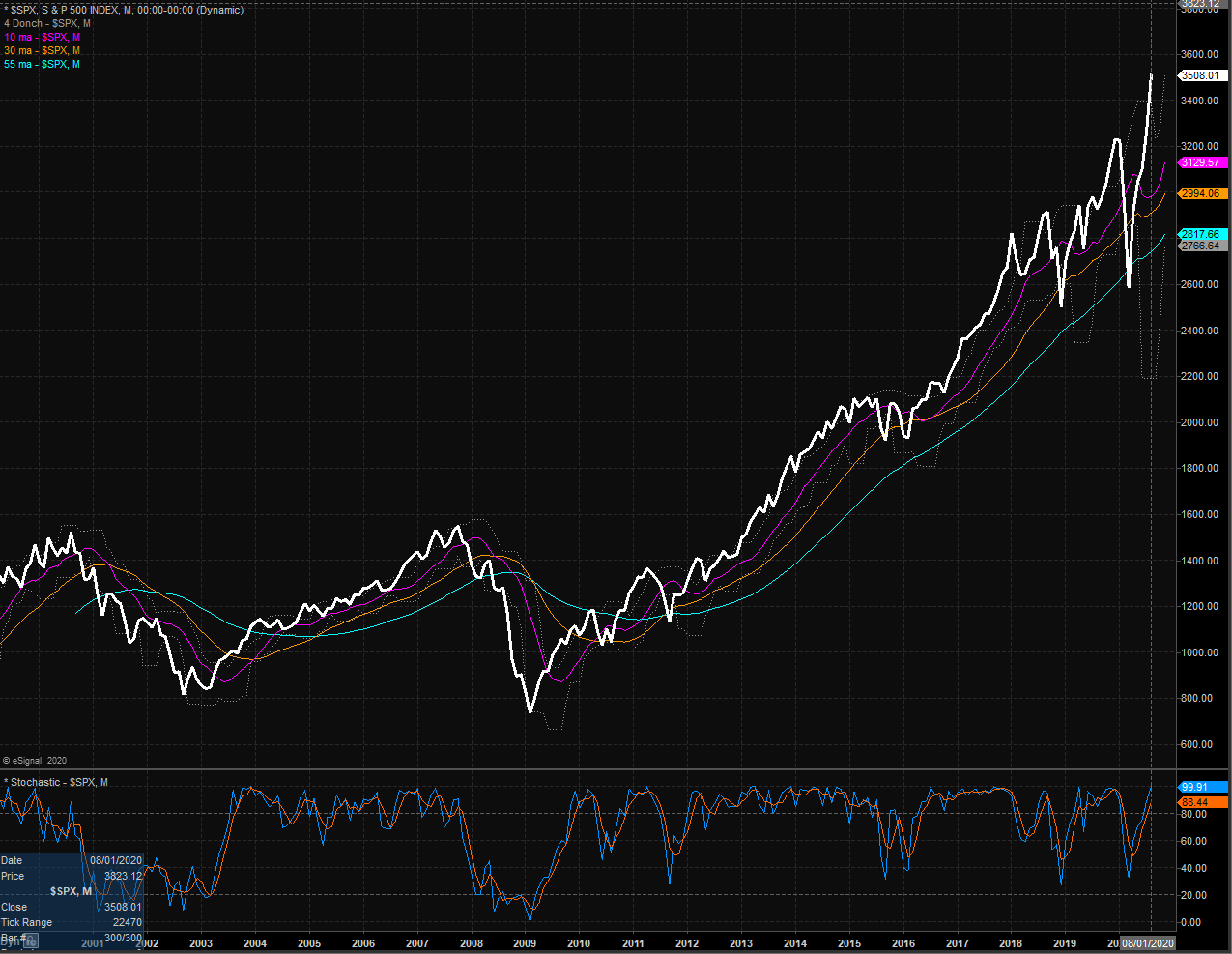Click the 2006 year label on time axis
Screen dimensions: 1232x954
point(363,943)
